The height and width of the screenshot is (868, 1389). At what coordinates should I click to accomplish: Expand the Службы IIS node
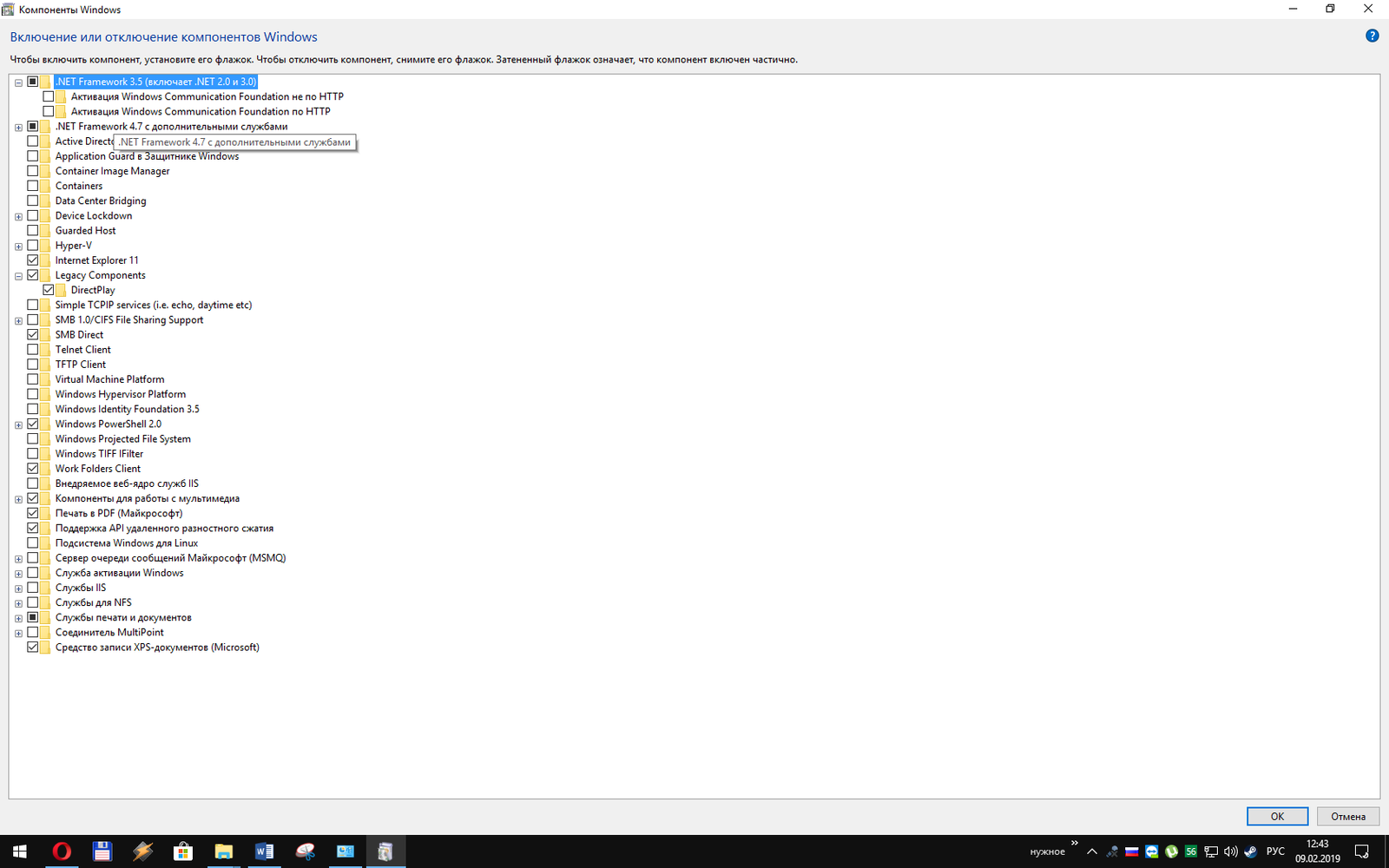(x=18, y=589)
